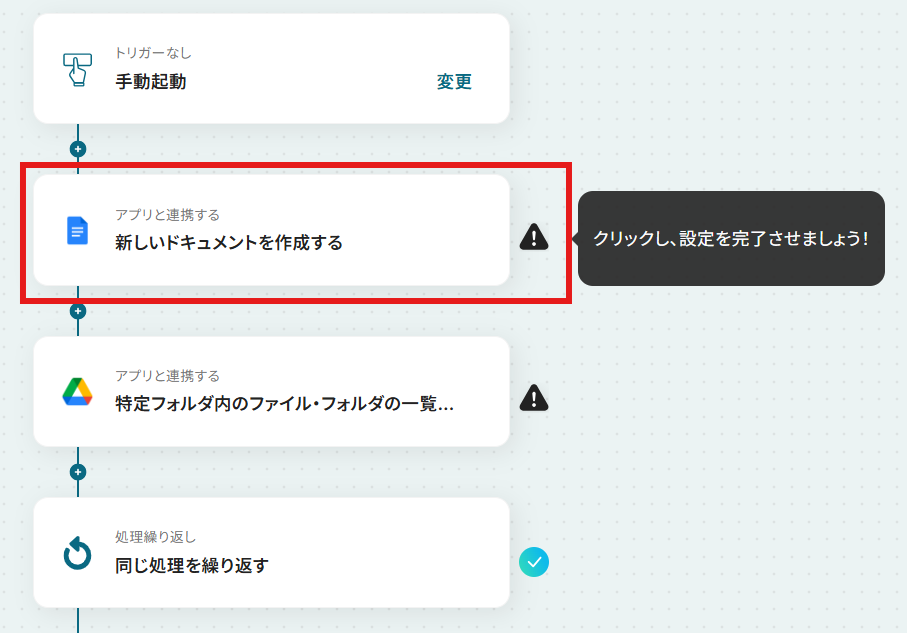Click the Google Drive triangle icon
Viewport: 907px width, 633px height.
tap(78, 392)
